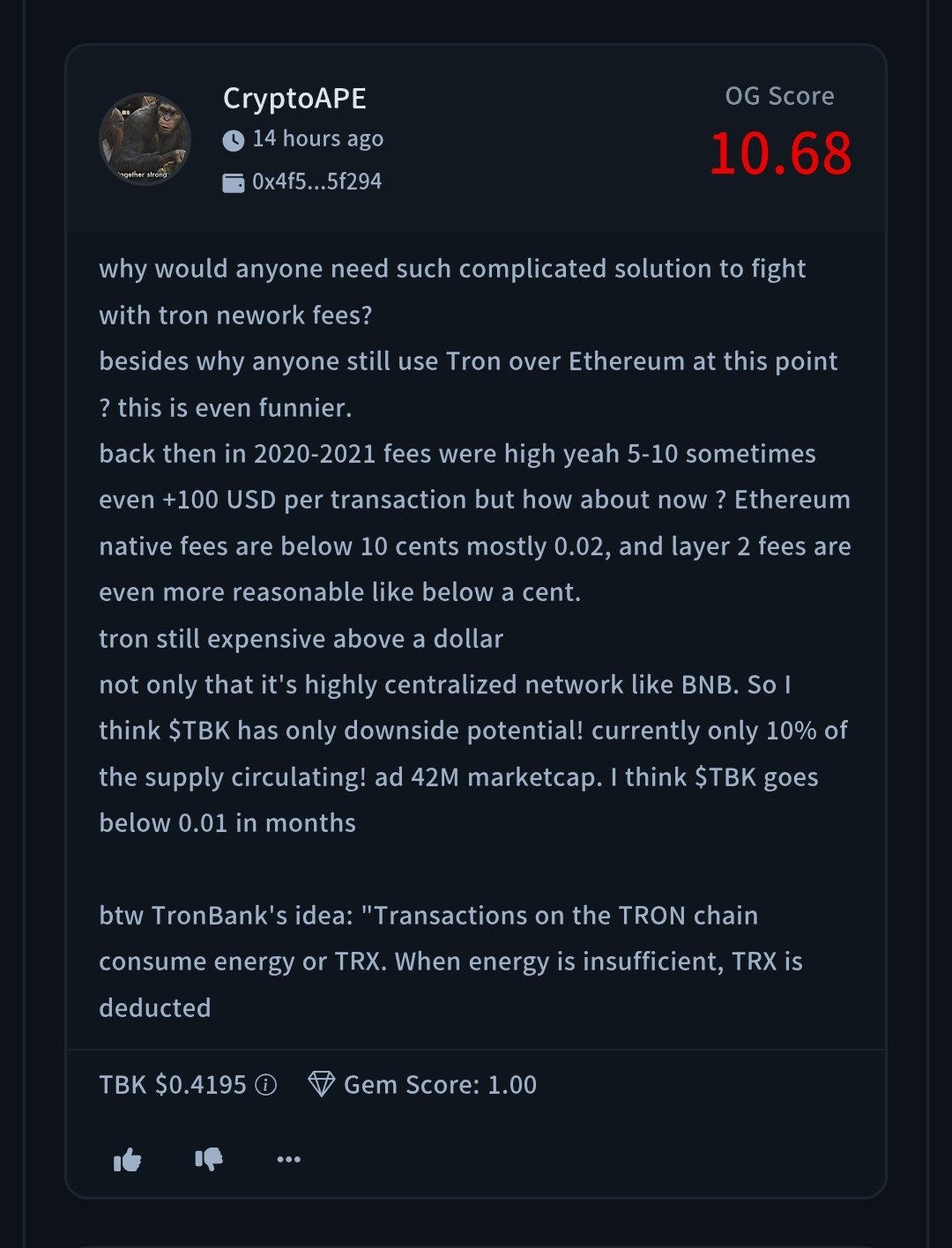Dislike the post with thumbs down
952x1248 pixels.
click(209, 1159)
